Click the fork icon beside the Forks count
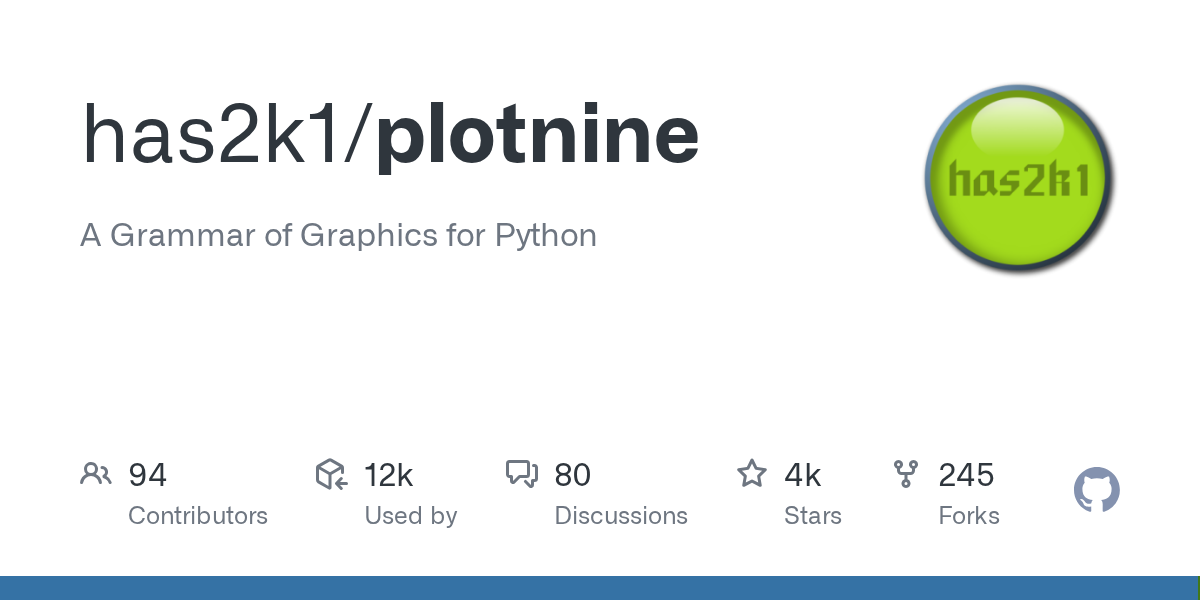1200x600 pixels. [x=906, y=474]
